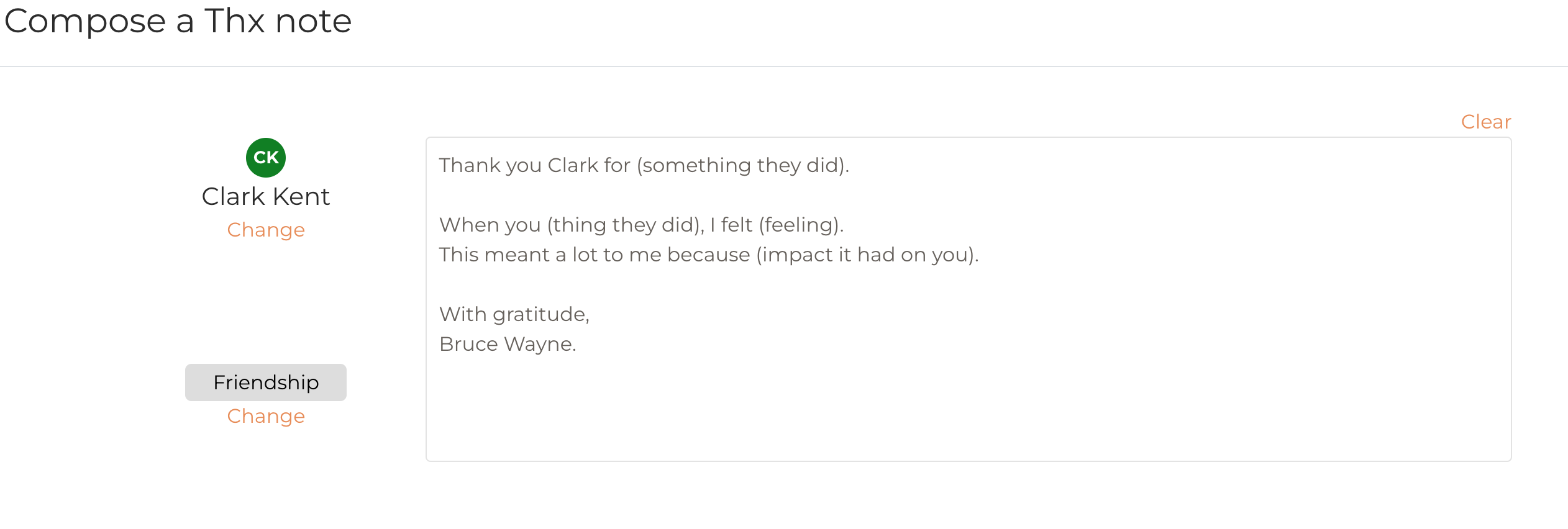The height and width of the screenshot is (529, 1568).
Task: Clear the note text
Action: coord(1485,122)
